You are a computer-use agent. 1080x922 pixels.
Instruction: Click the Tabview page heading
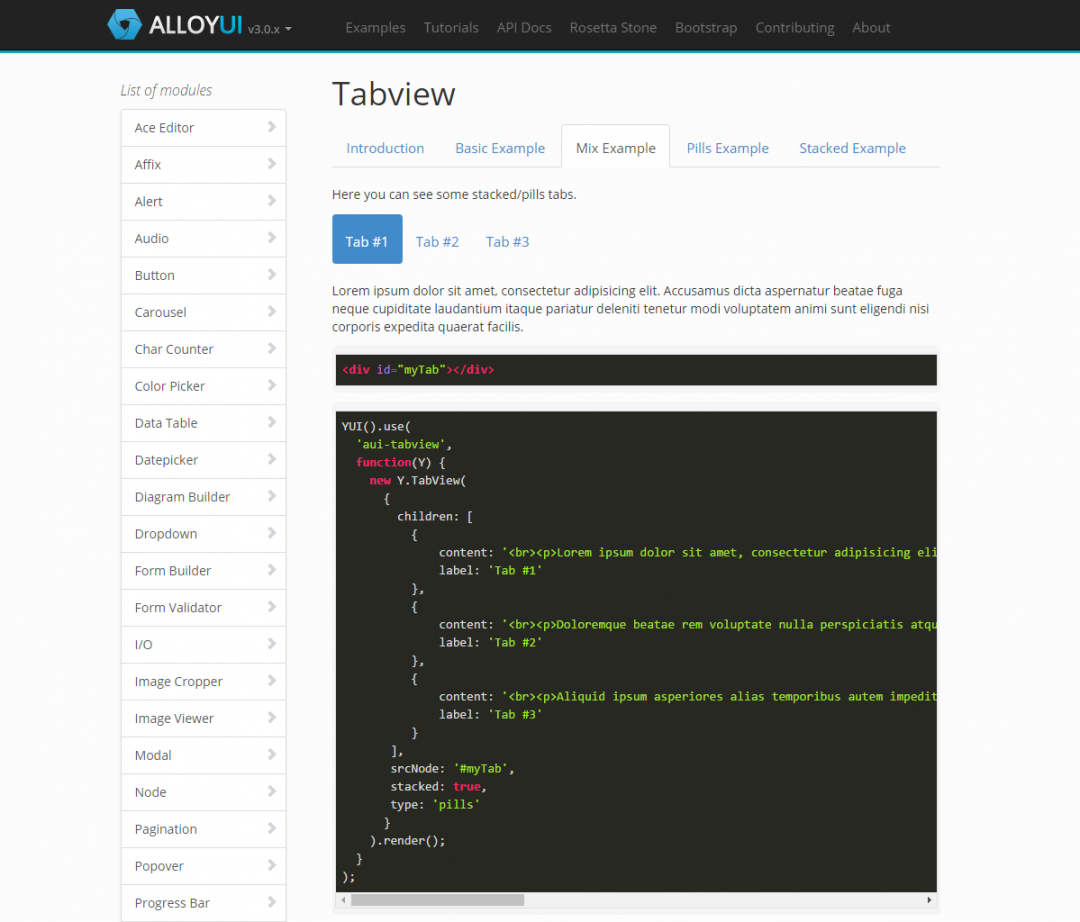pos(394,94)
